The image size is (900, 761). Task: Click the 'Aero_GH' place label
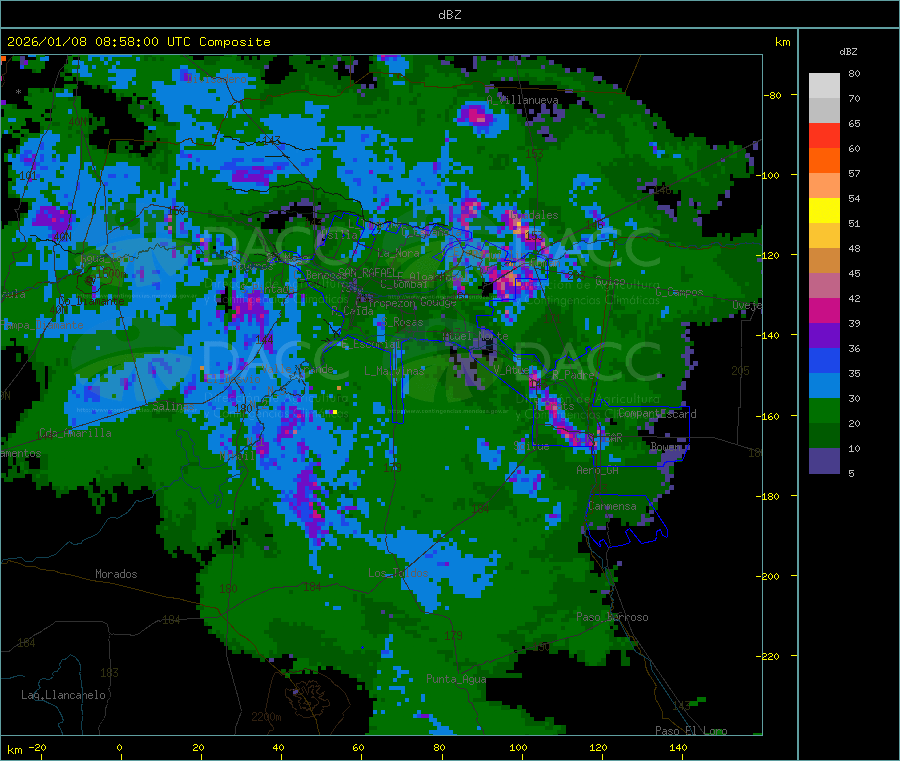[x=597, y=470]
